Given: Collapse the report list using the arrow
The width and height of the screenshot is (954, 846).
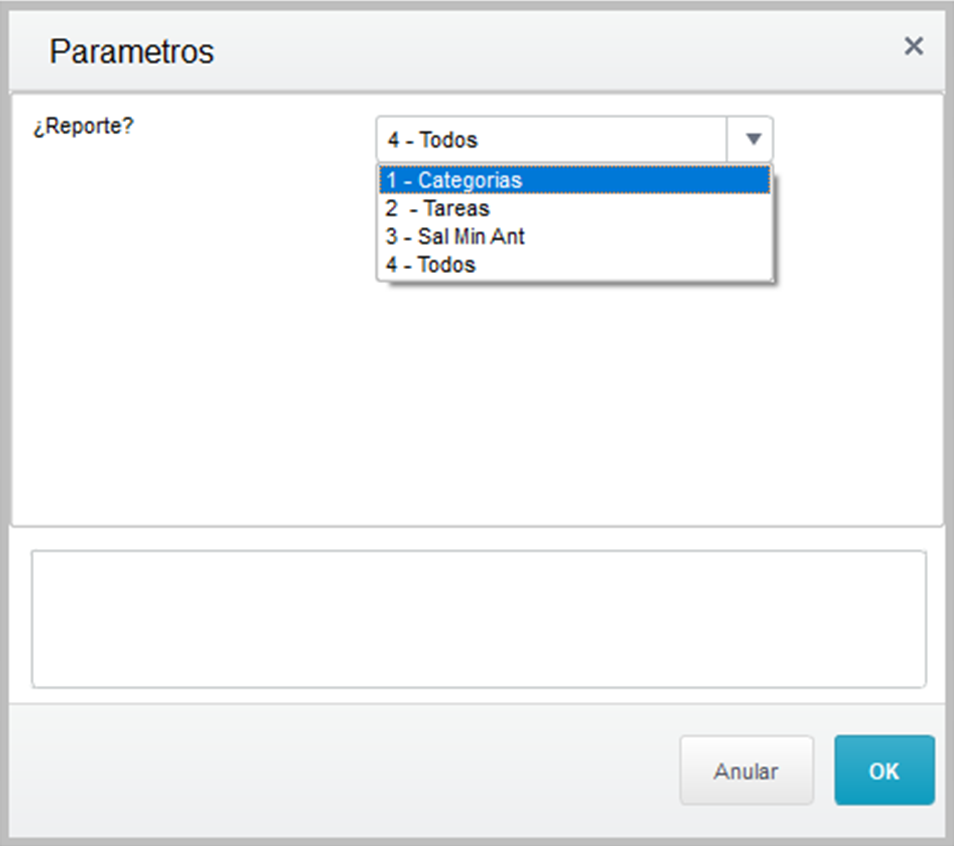Looking at the screenshot, I should point(754,139).
